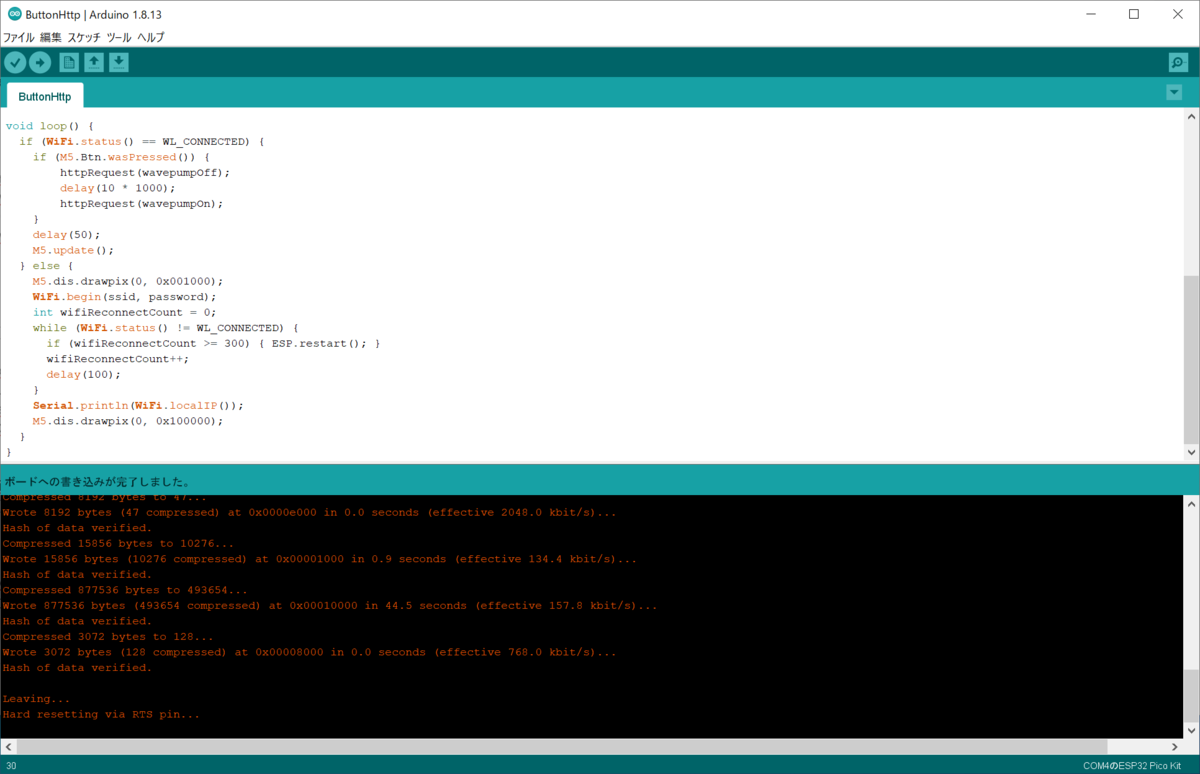1200x774 pixels.
Task: Click the 'M5.update();' line
Action: 73,250
